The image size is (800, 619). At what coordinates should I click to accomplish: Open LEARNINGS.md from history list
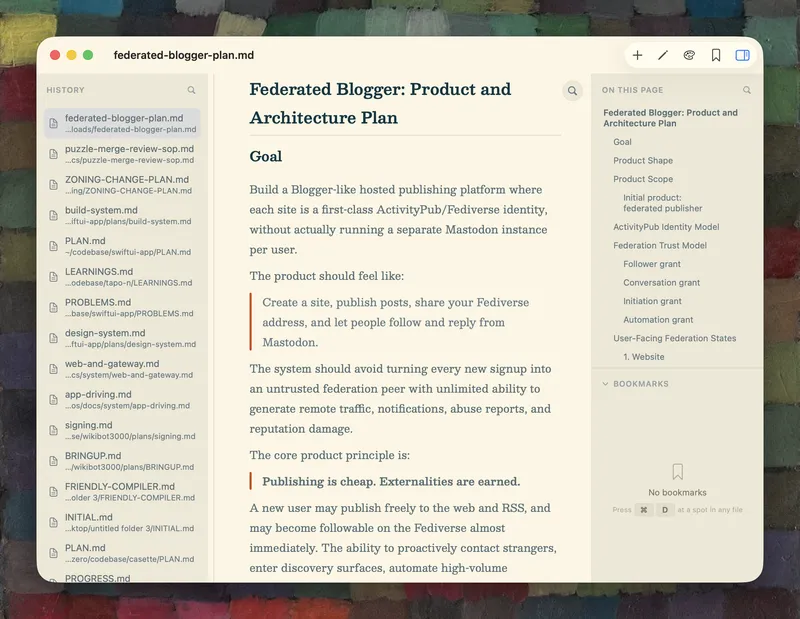point(122,277)
